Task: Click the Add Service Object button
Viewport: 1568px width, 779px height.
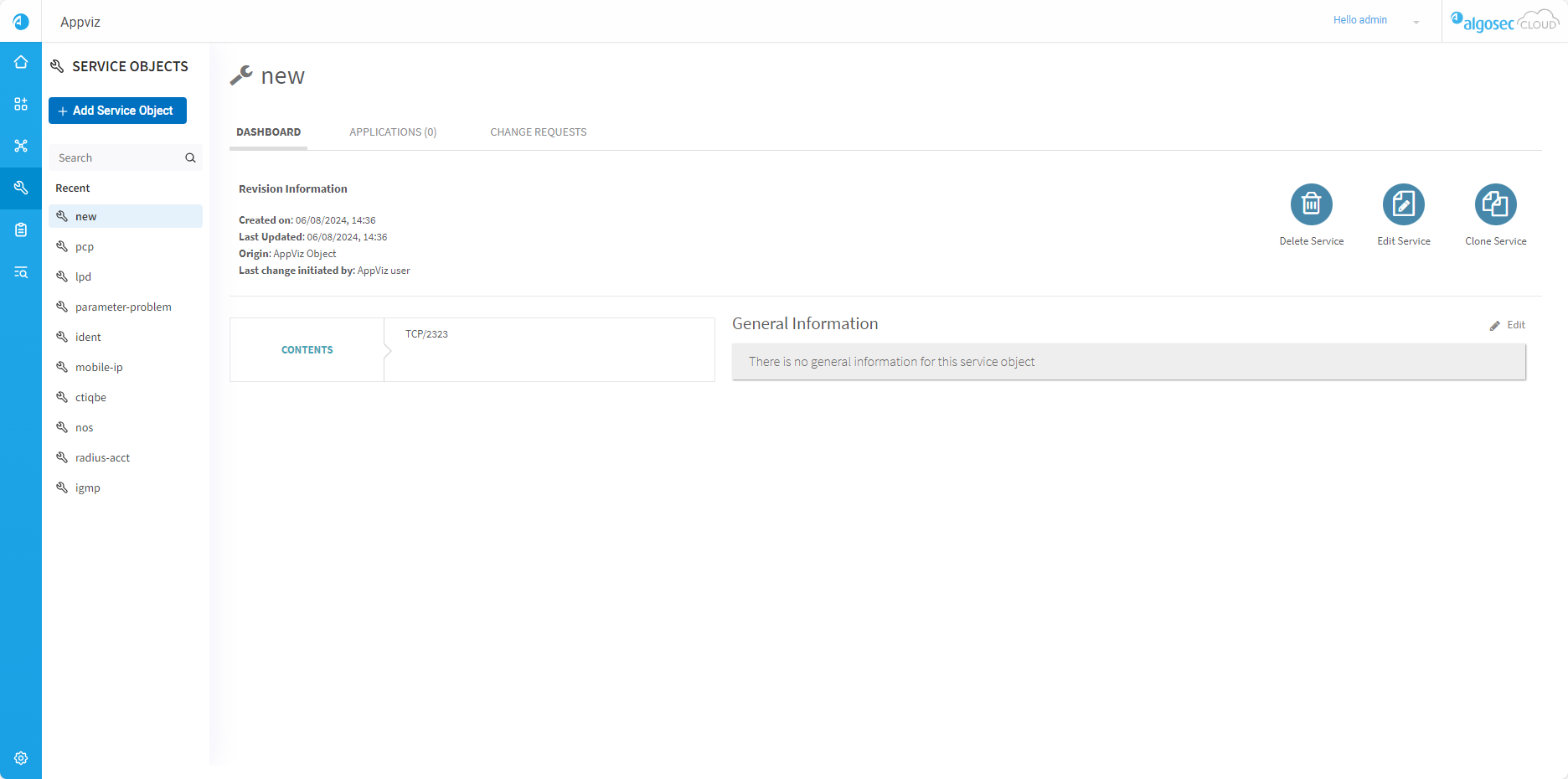Action: point(117,111)
